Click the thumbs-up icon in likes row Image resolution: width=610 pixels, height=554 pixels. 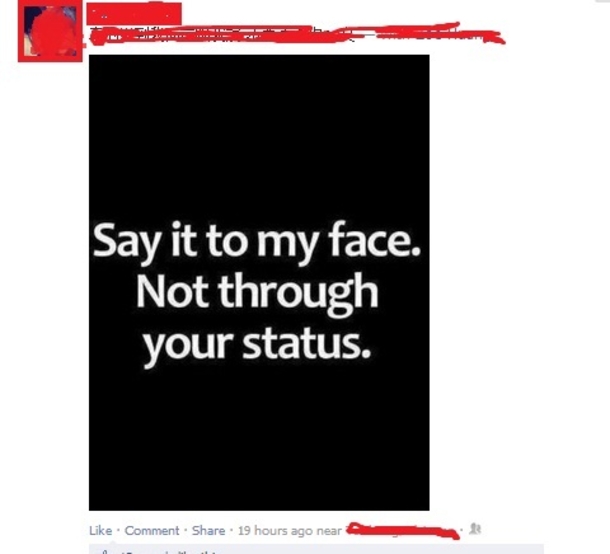click(103, 552)
